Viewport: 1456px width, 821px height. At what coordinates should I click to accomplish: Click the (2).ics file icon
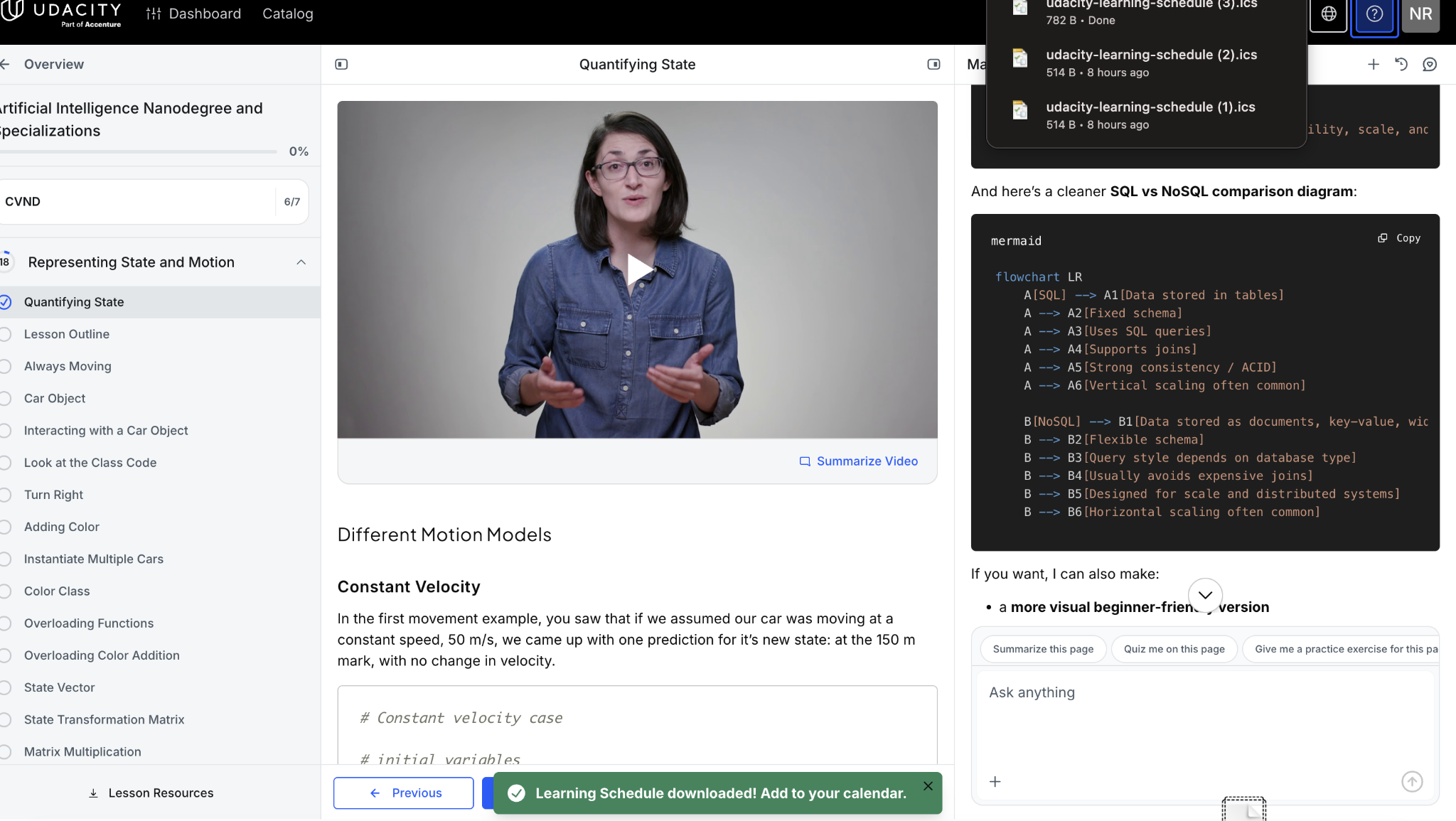pyautogui.click(x=1020, y=58)
